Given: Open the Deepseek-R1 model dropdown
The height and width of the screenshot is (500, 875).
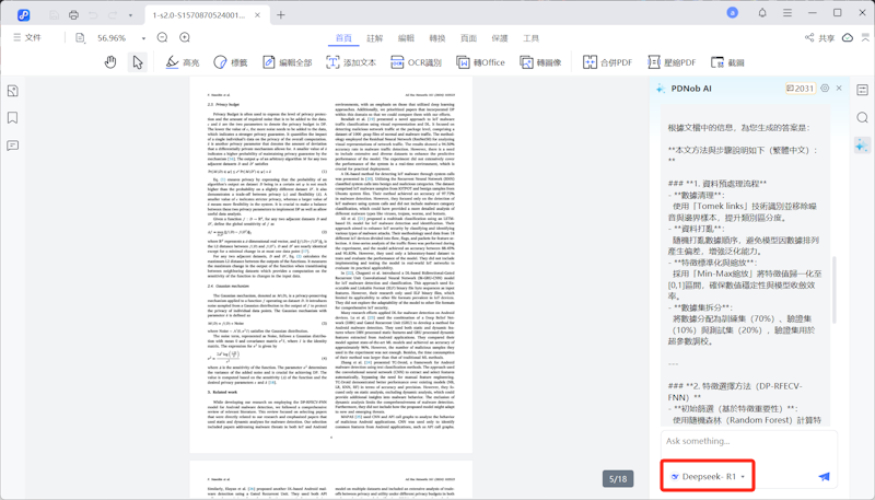Looking at the screenshot, I should 708,477.
